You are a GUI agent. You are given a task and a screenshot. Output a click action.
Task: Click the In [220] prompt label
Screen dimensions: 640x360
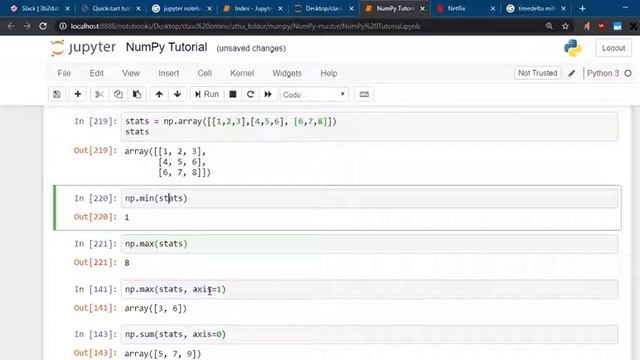(x=95, y=198)
